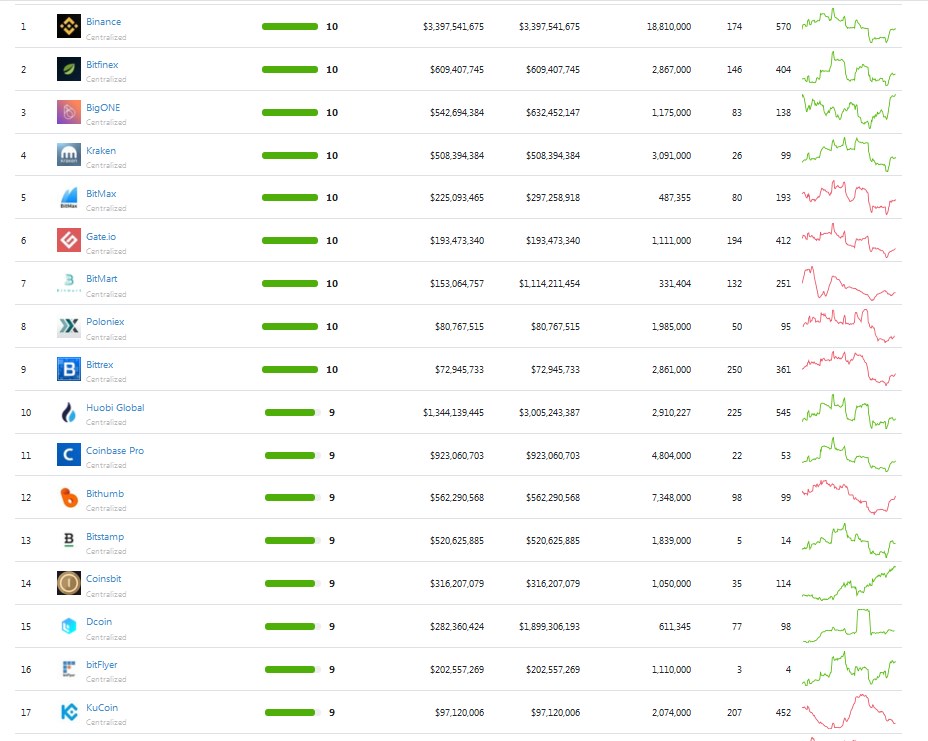This screenshot has height=741, width=928.
Task: Select Huobi Global's $3,005,243,387 value
Action: click(549, 413)
